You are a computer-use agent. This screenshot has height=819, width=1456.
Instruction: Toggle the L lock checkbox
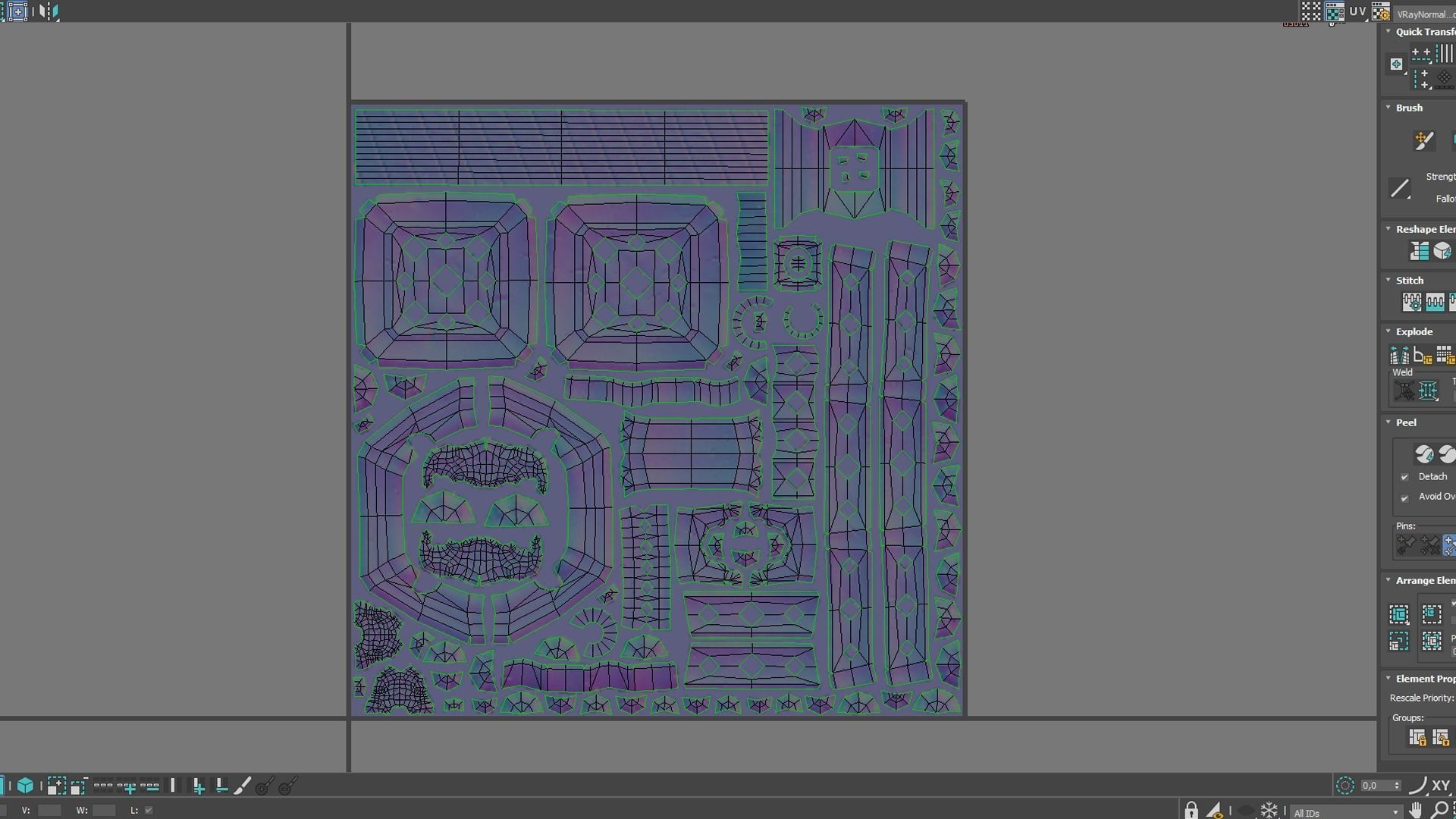[x=149, y=810]
